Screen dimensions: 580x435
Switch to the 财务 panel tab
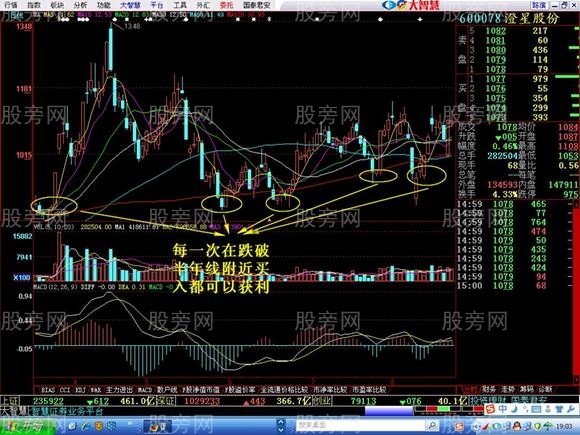pos(488,389)
